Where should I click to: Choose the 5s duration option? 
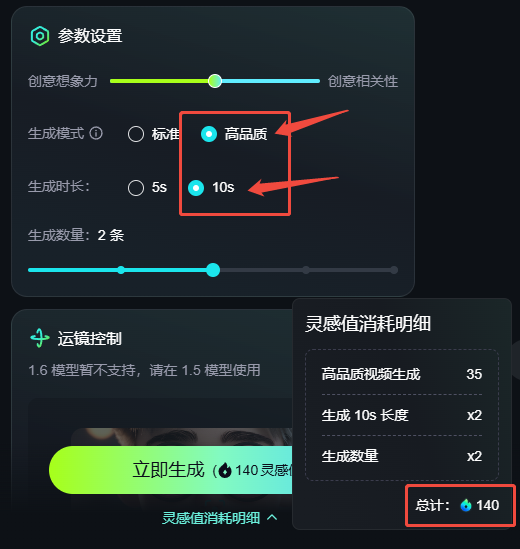point(136,188)
